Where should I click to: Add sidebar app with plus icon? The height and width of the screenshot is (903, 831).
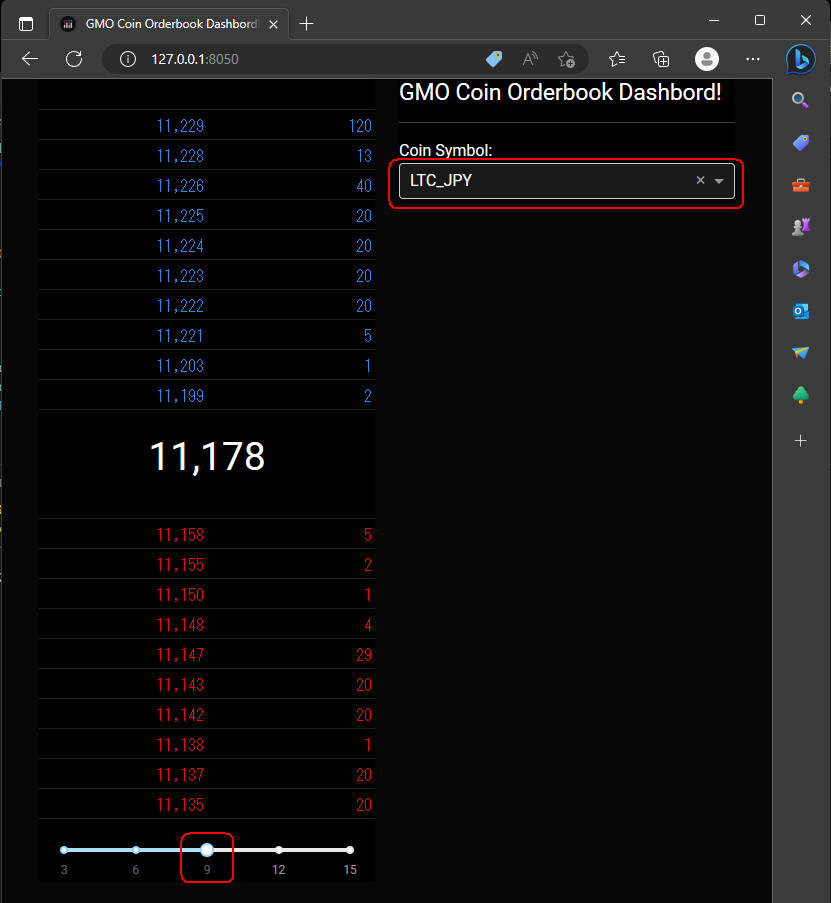tap(800, 441)
